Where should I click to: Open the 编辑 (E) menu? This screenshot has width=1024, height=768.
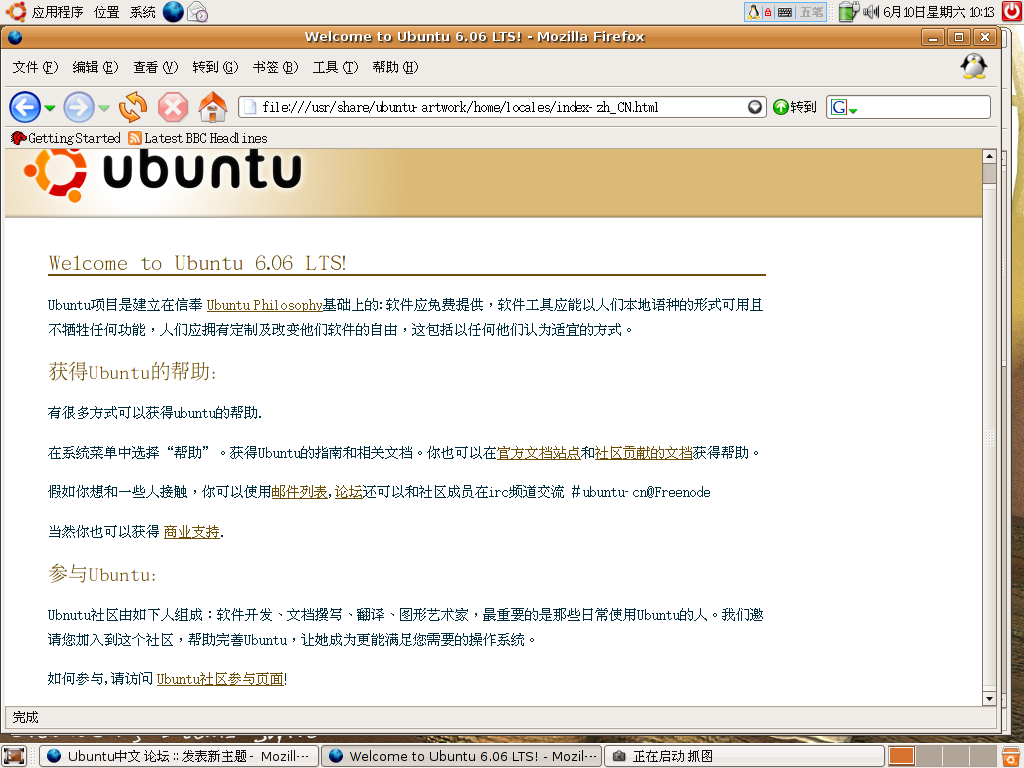(95, 67)
